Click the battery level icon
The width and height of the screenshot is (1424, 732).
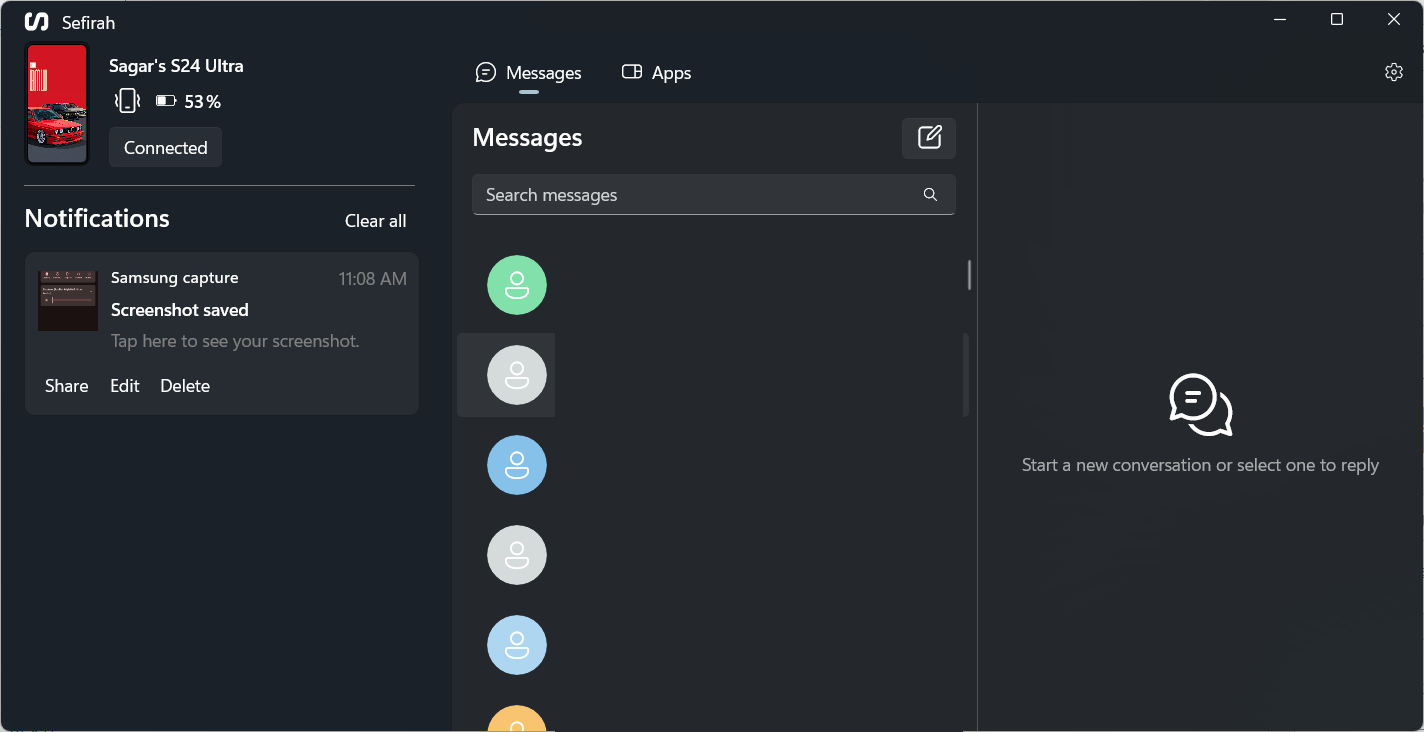tap(166, 100)
